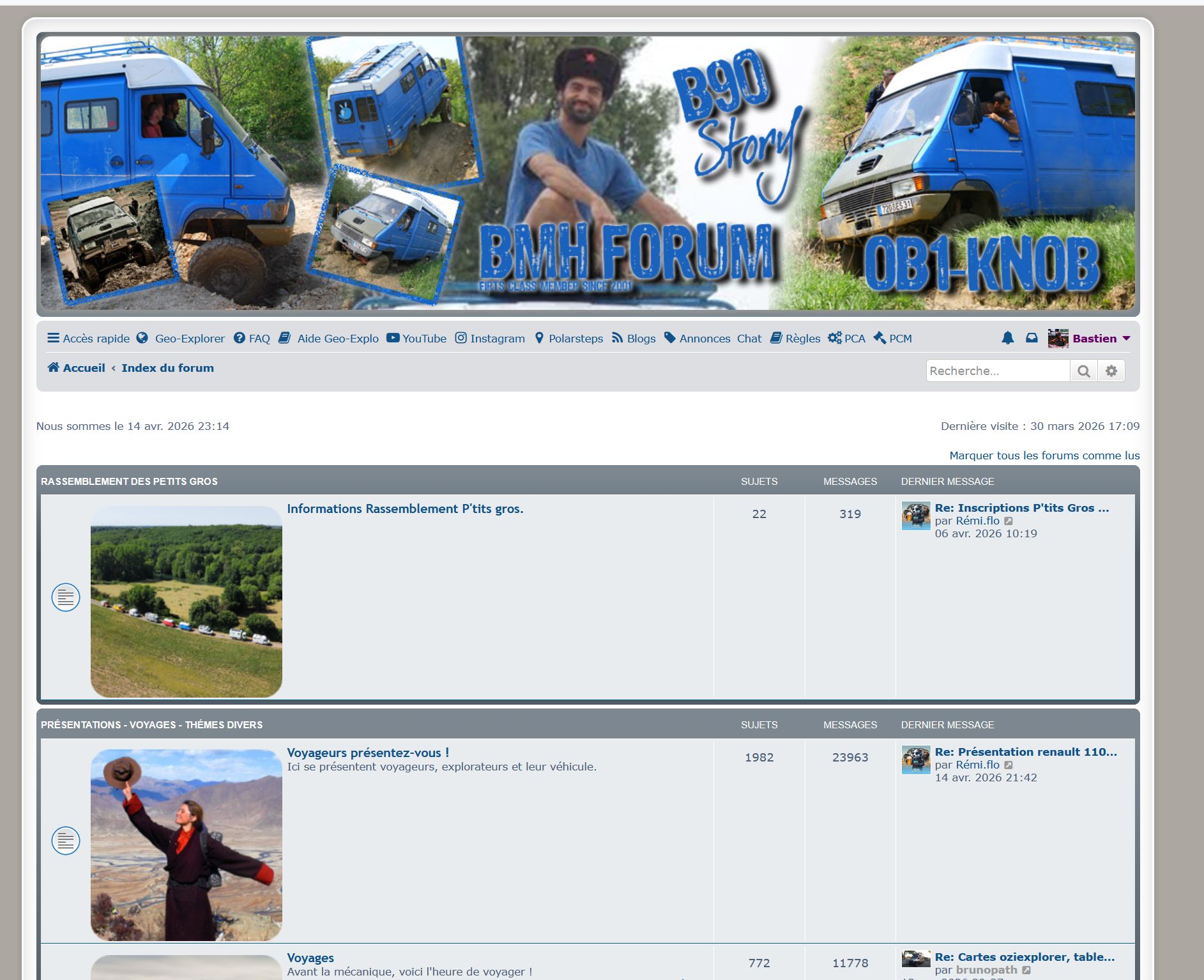Screen dimensions: 1204x980
Task: Open Rémi.flo profile dated 06 avr. 2026
Action: 977,521
